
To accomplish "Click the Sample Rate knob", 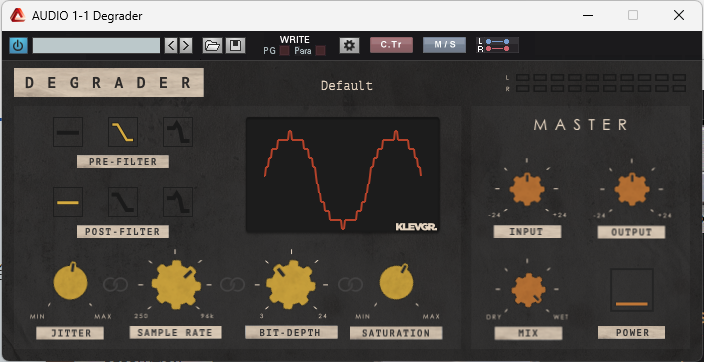I will tap(176, 284).
